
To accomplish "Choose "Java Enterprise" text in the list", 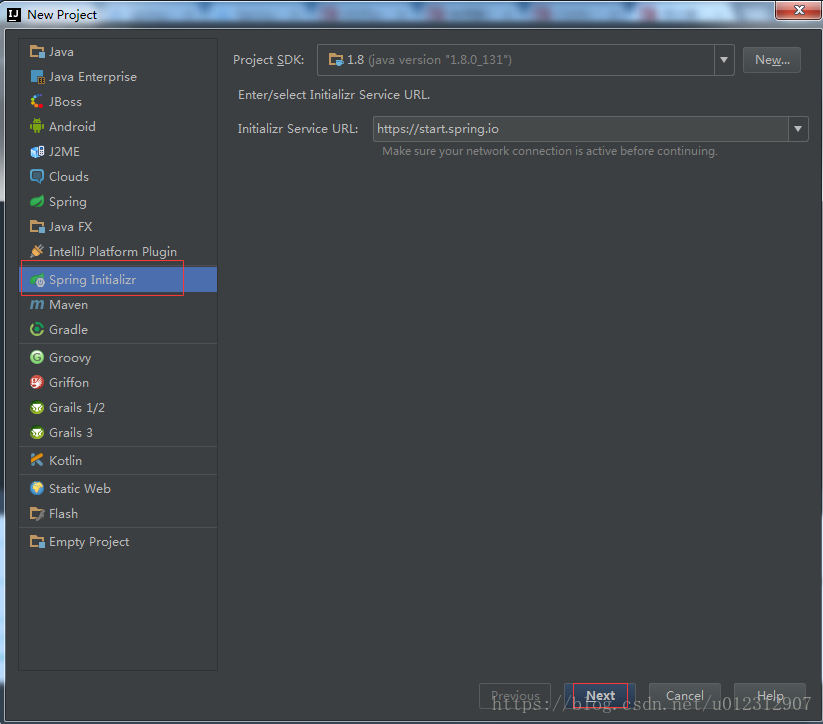I will [x=93, y=77].
